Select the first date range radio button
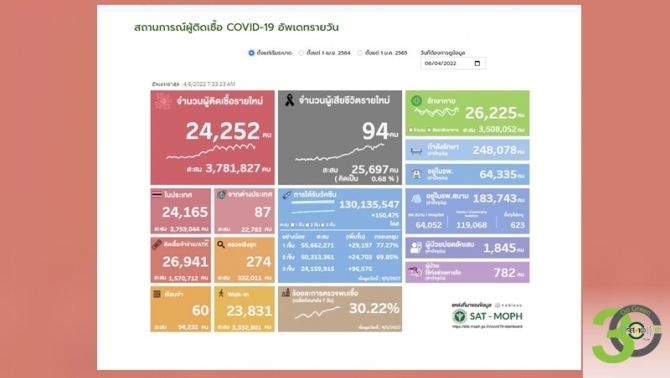The height and width of the screenshot is (378, 670). [251, 53]
